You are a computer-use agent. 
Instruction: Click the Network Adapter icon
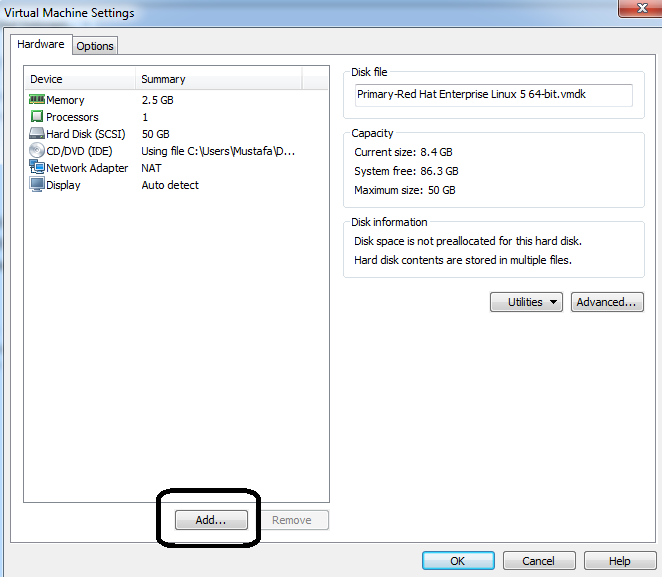pos(37,168)
